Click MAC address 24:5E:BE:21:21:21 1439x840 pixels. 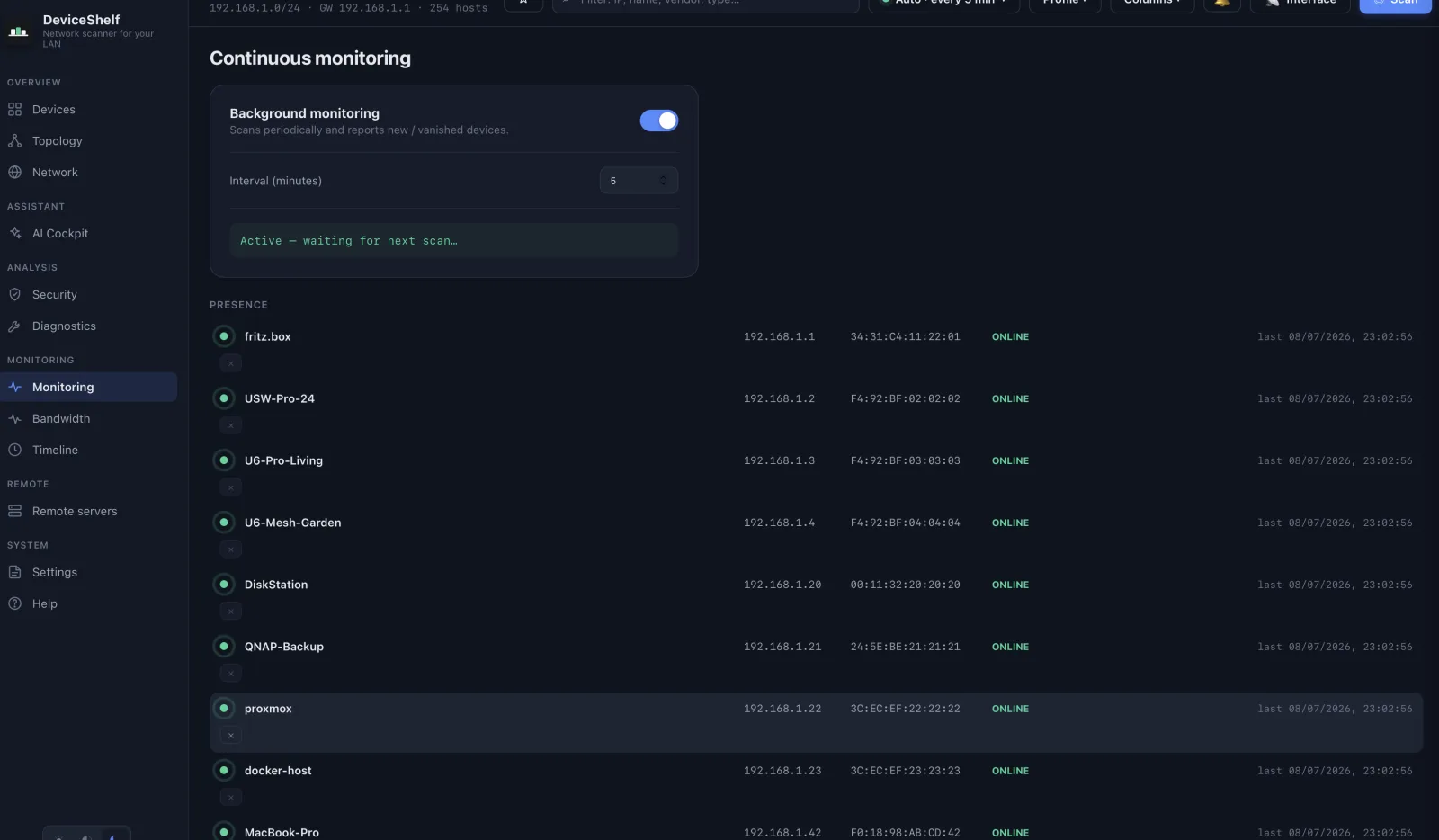point(906,647)
